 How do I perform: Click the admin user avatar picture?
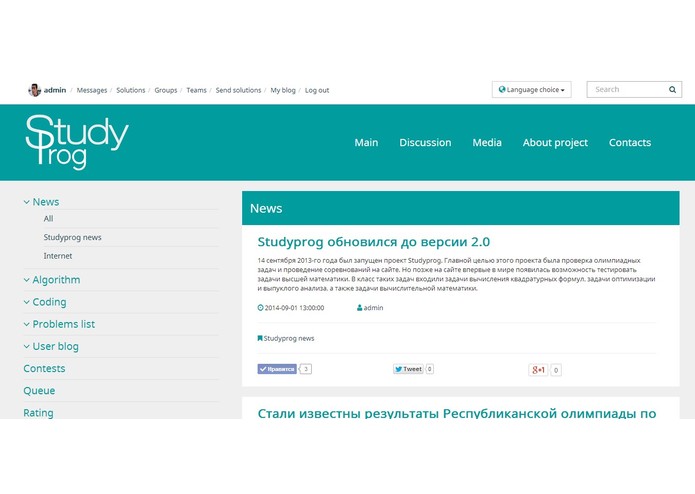34,90
